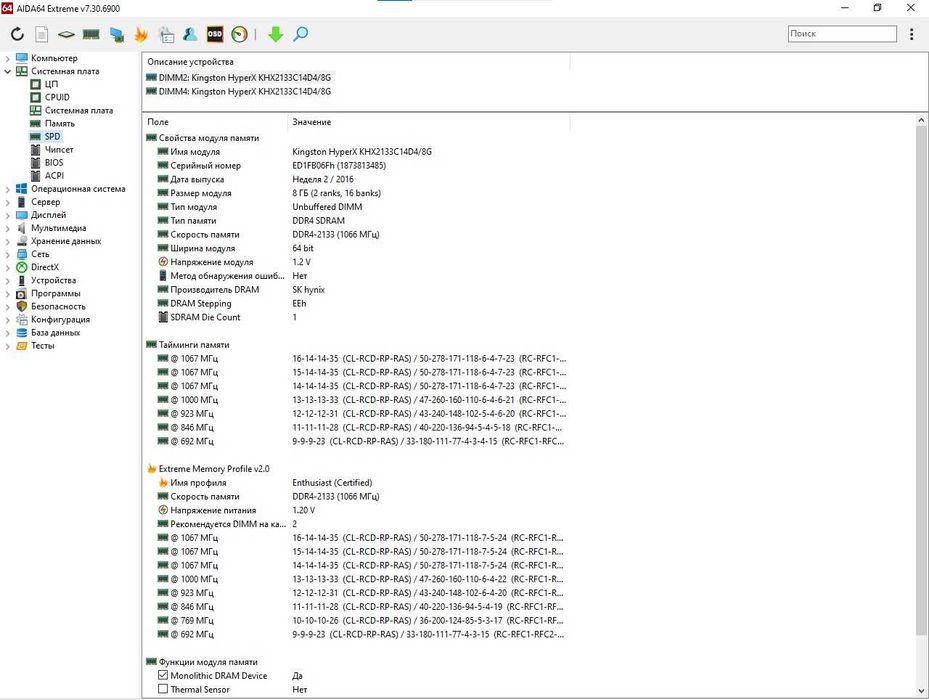Expand the Компьютер tree node
The image size is (929, 700).
7,58
